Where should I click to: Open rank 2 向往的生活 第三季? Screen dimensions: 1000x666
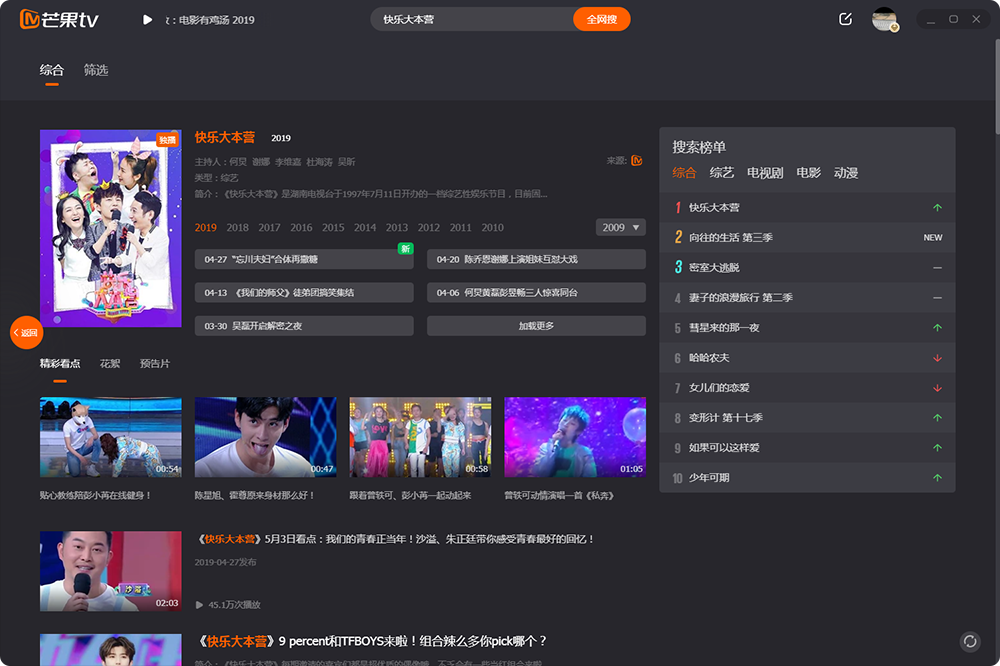pos(807,237)
